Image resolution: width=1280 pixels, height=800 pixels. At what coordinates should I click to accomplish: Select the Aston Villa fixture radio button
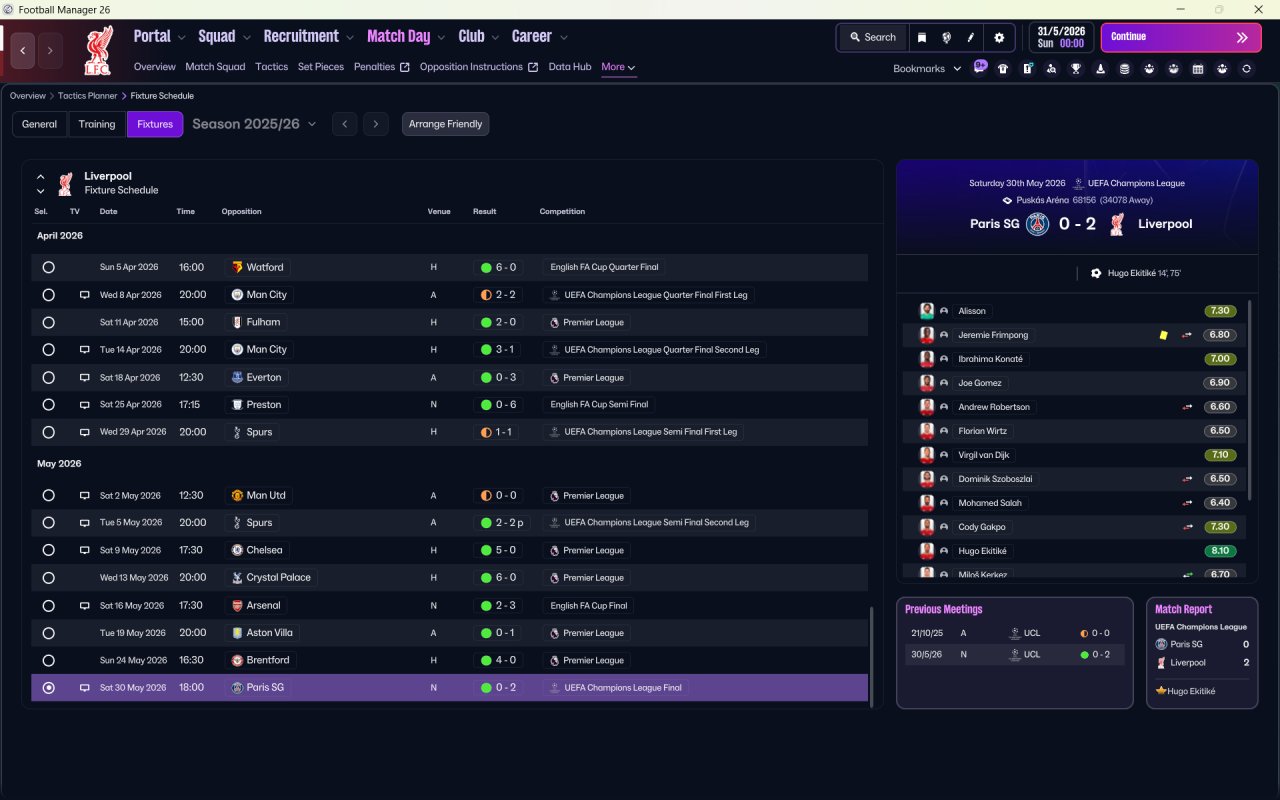(48, 633)
